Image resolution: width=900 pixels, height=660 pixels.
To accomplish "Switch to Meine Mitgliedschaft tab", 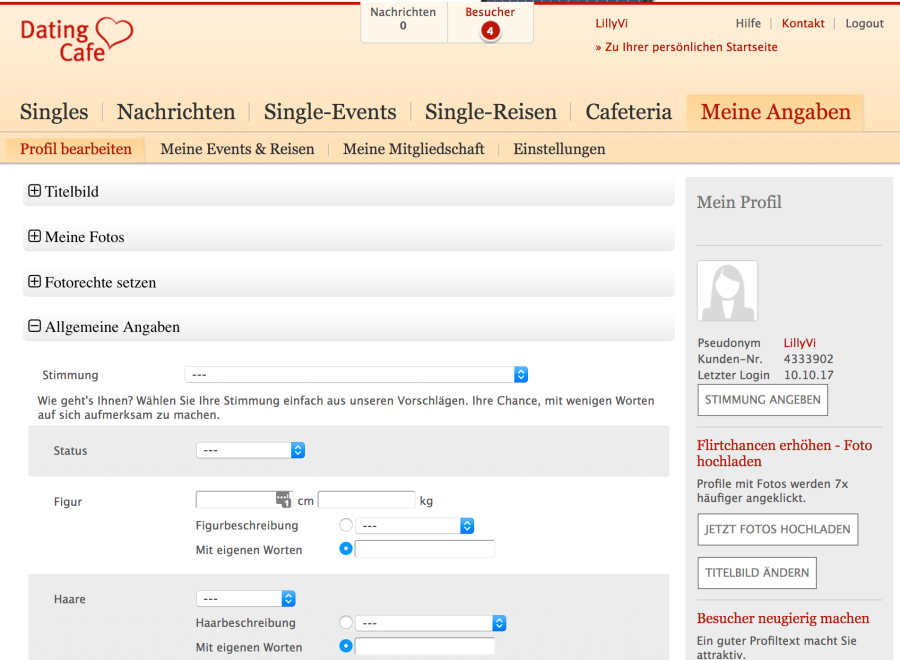I will coord(413,149).
